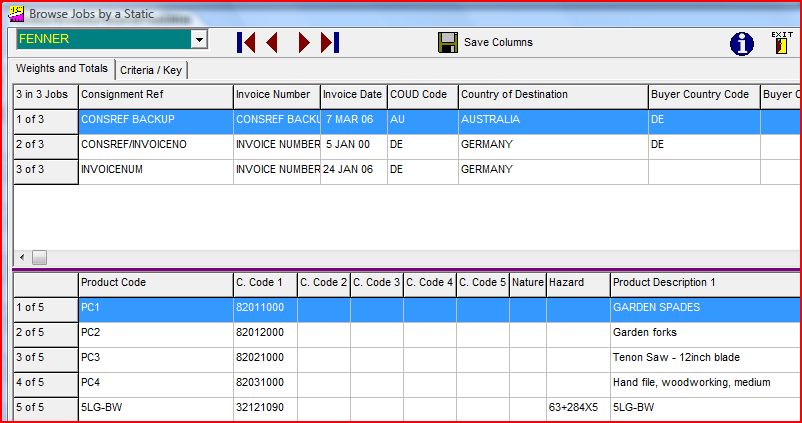This screenshot has height=423, width=802.
Task: Open the blue information icon
Action: point(741,43)
